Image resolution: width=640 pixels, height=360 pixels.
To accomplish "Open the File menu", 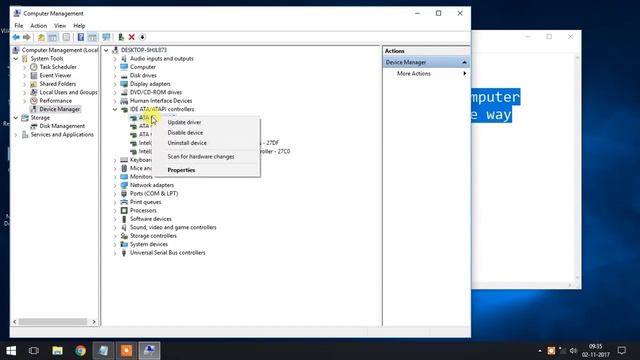I will pyautogui.click(x=19, y=26).
